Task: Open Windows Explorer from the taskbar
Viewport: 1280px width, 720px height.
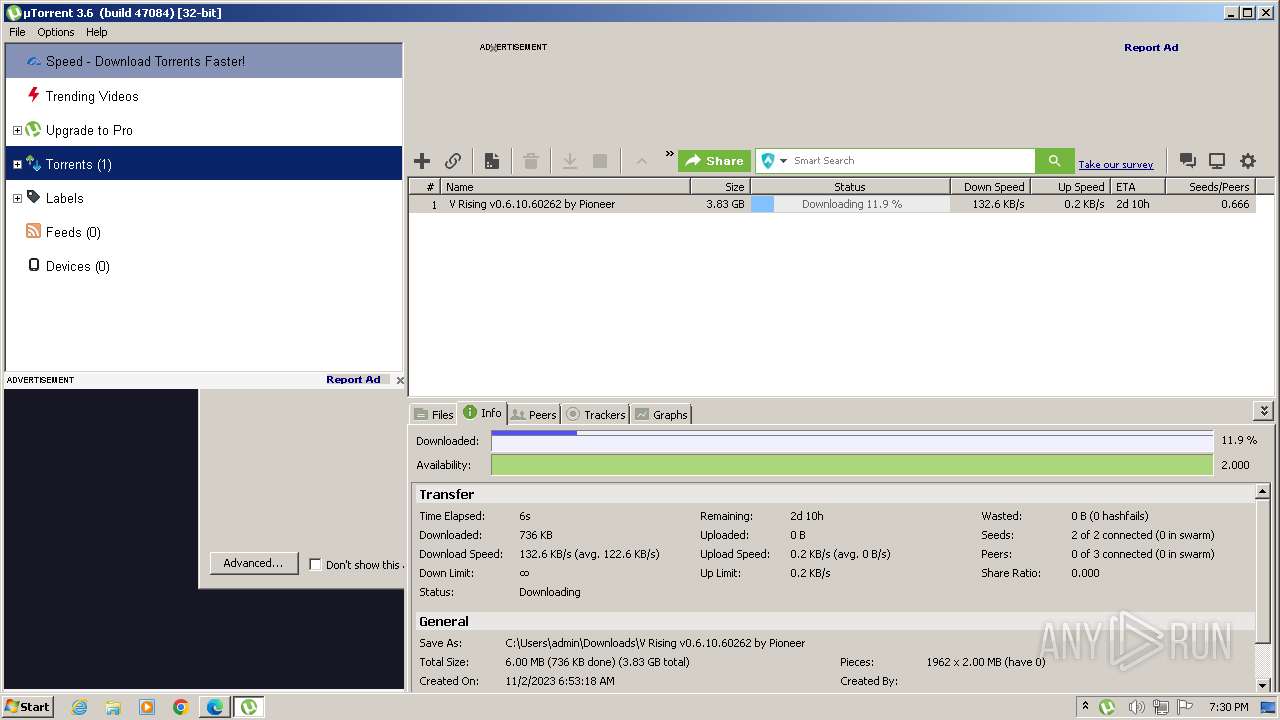Action: tap(113, 707)
